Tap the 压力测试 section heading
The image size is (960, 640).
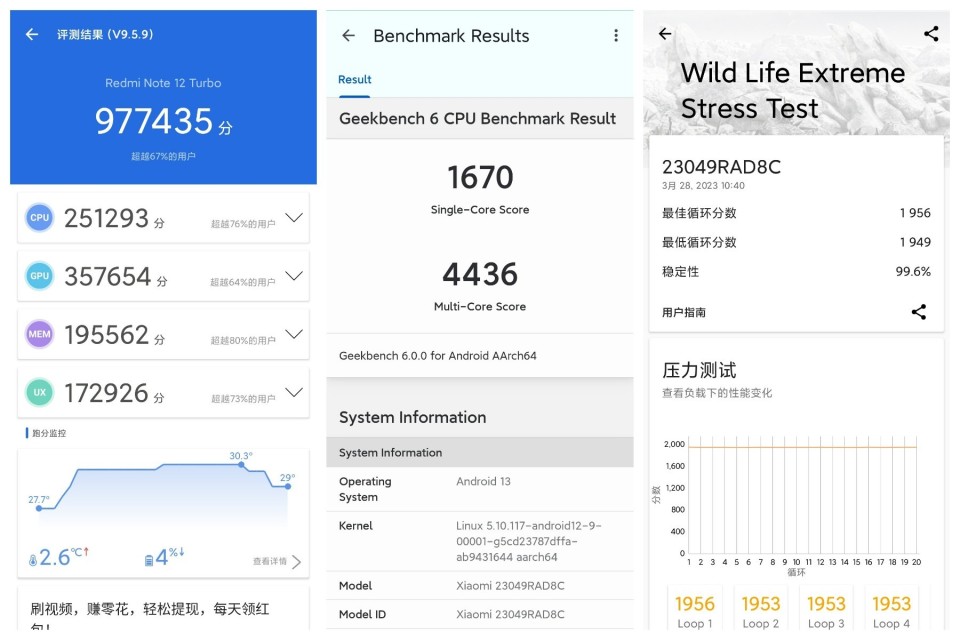click(699, 370)
